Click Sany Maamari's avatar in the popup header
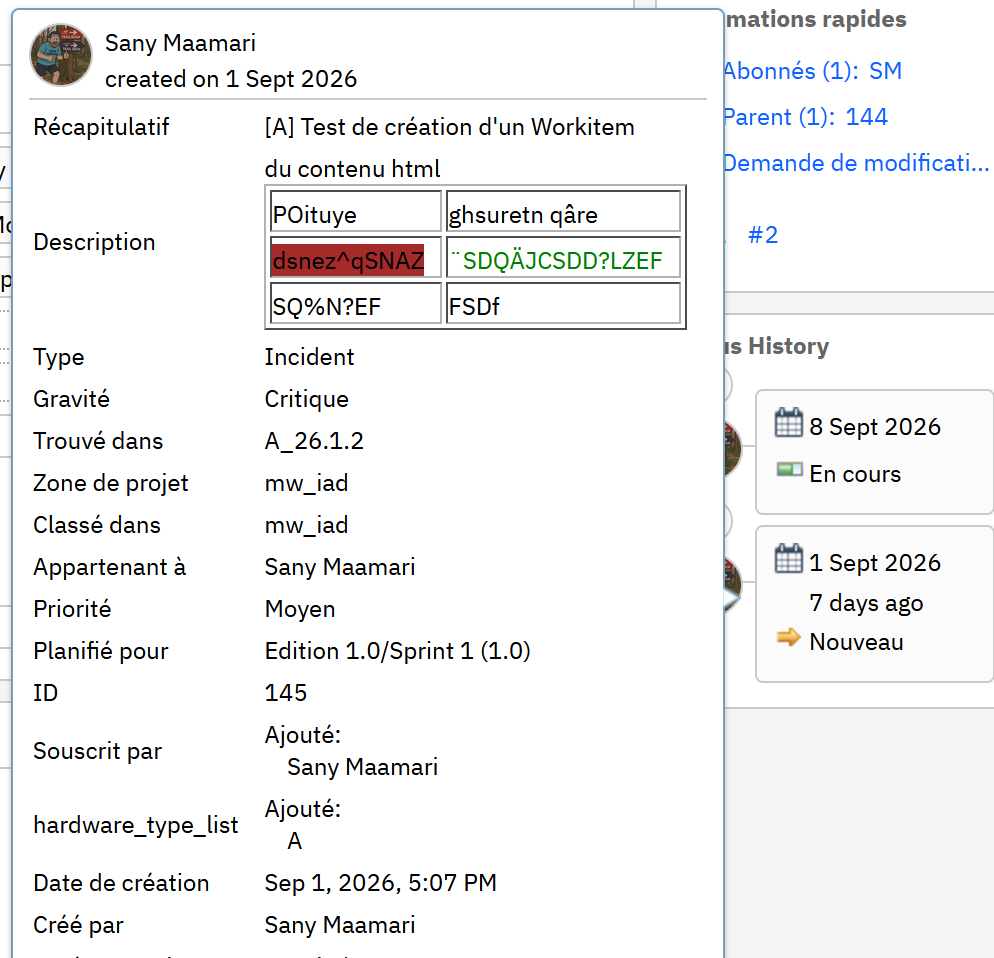The image size is (994, 958). [x=61, y=55]
